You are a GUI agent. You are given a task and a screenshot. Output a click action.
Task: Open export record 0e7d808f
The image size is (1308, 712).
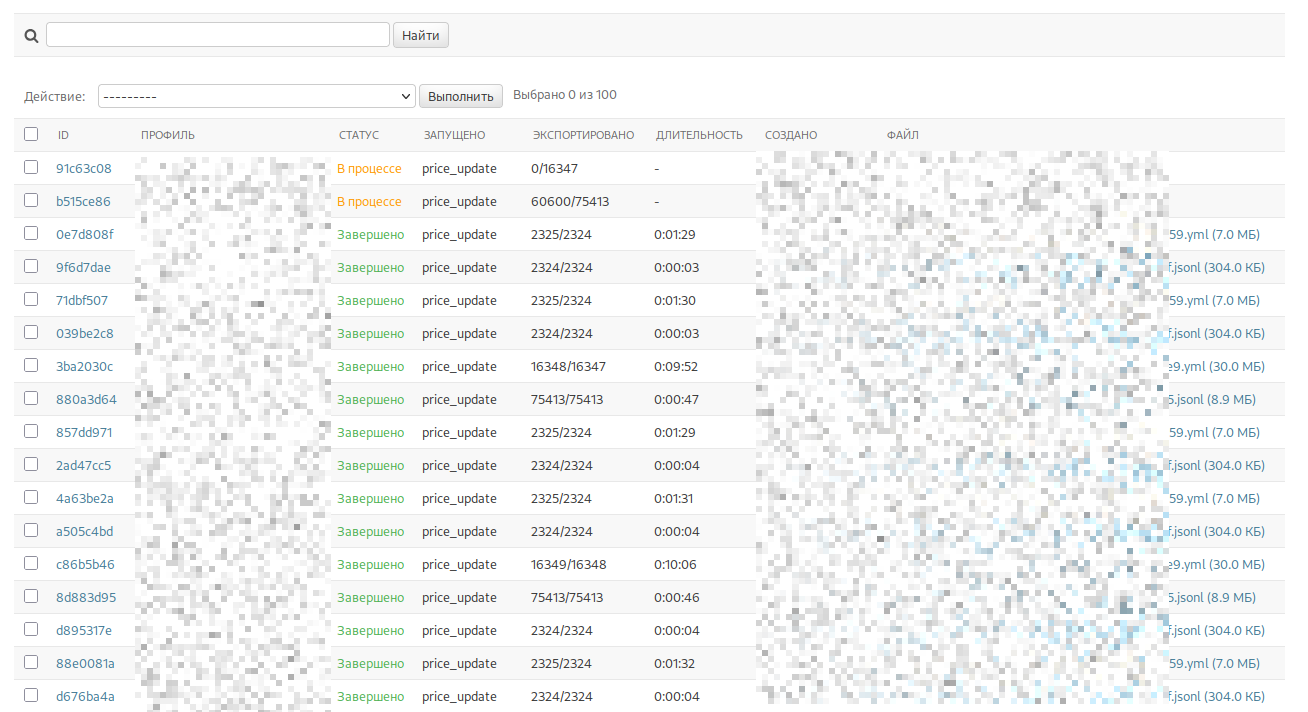85,234
